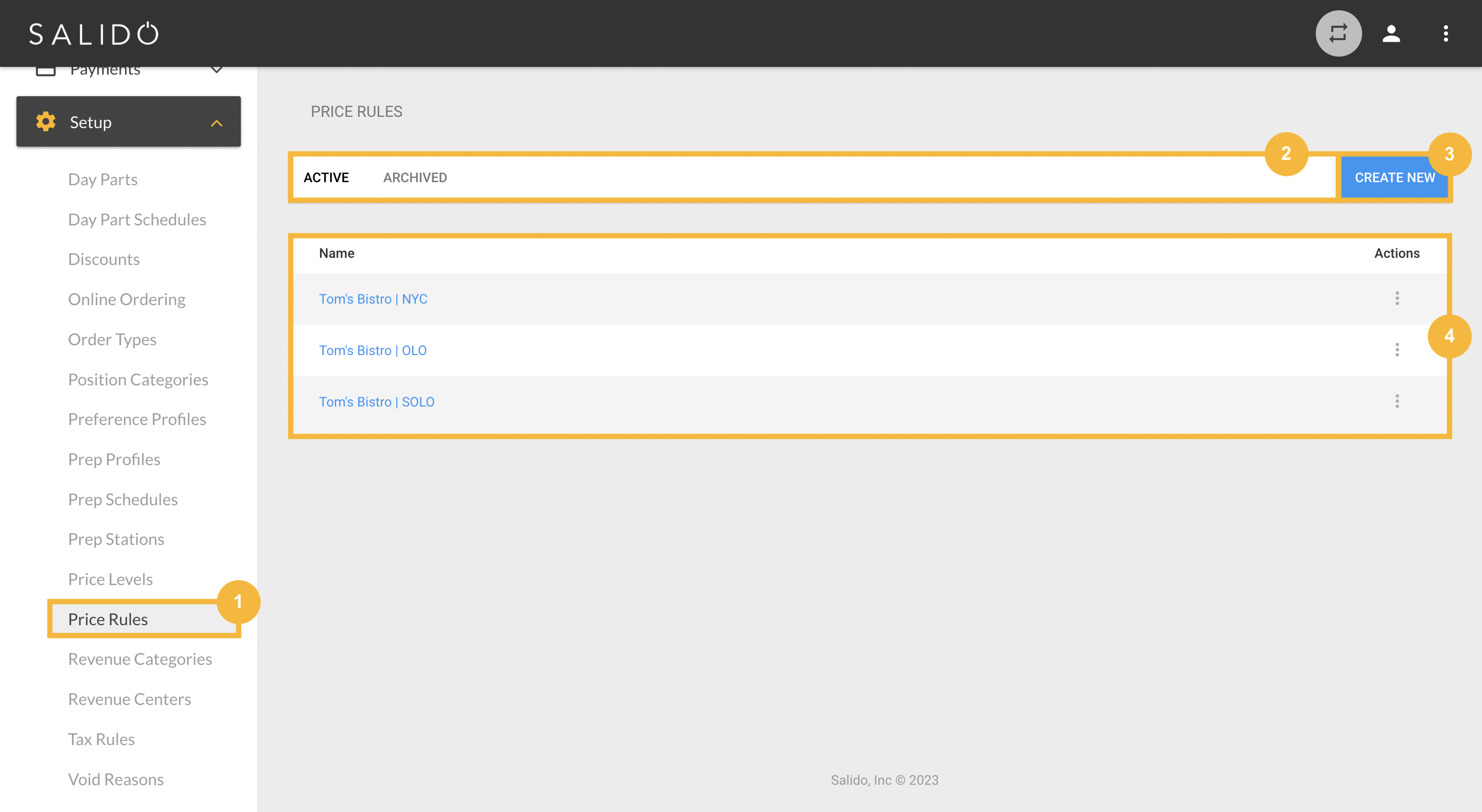Click the Name column header
1482x812 pixels.
click(x=337, y=253)
